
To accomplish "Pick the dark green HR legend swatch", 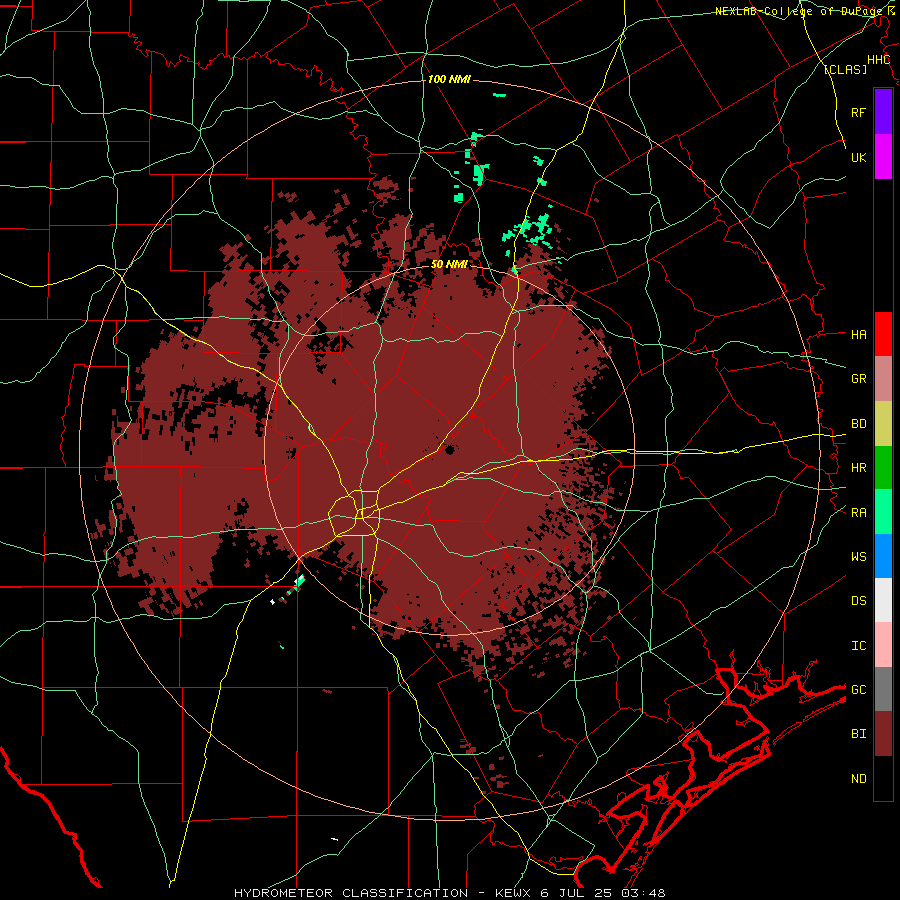I will 883,468.
